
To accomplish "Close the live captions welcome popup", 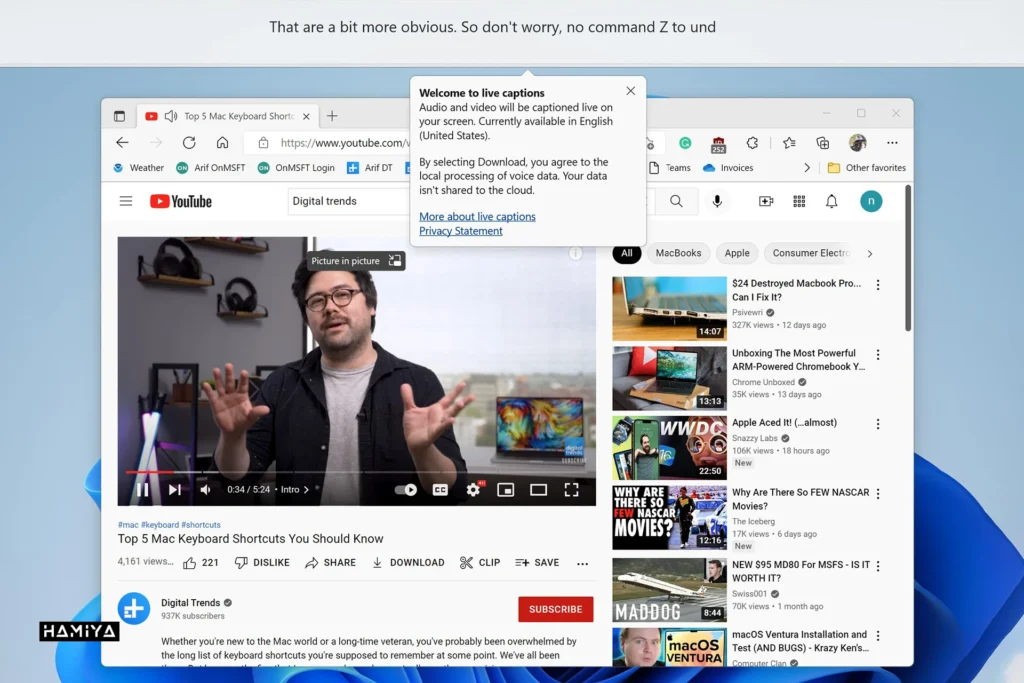I will (x=630, y=91).
